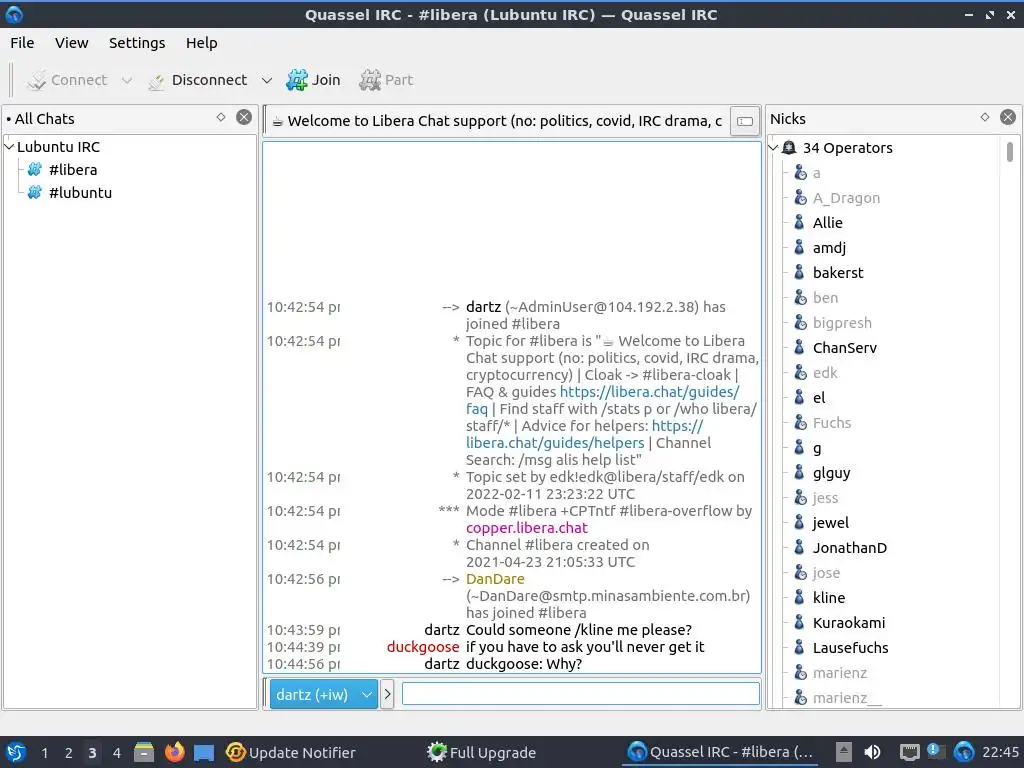Click the user icon beside ben
The width and height of the screenshot is (1024, 768).
(799, 298)
